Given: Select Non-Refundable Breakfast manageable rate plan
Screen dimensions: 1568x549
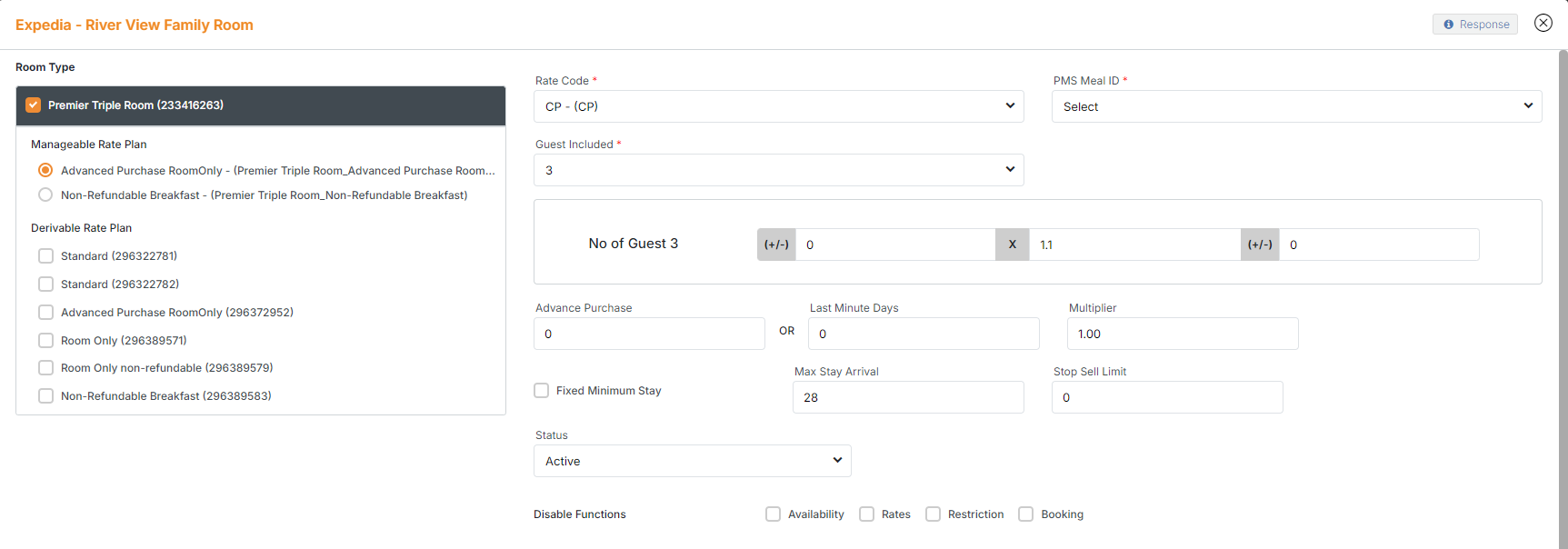Looking at the screenshot, I should (45, 195).
